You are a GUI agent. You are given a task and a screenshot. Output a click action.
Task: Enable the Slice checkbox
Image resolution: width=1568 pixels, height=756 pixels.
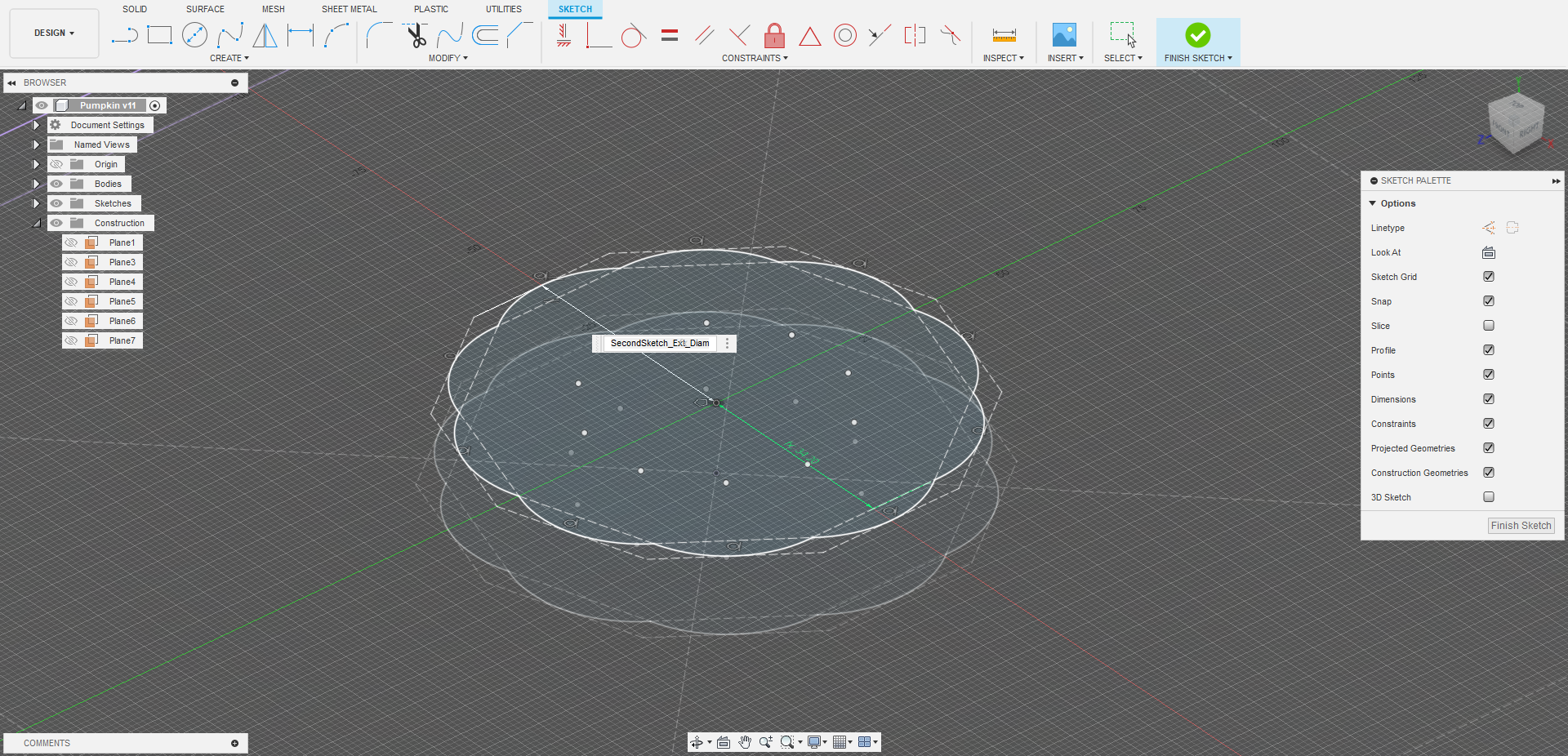[1489, 326]
